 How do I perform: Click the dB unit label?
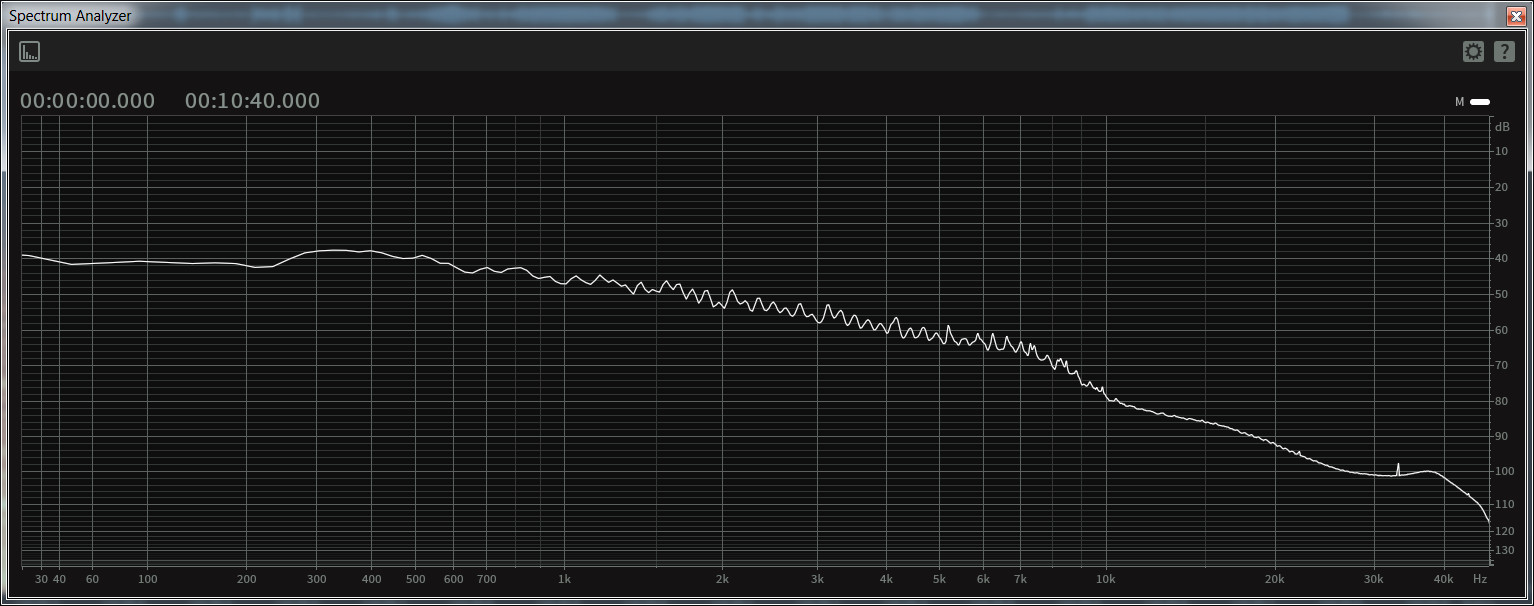tap(1502, 127)
